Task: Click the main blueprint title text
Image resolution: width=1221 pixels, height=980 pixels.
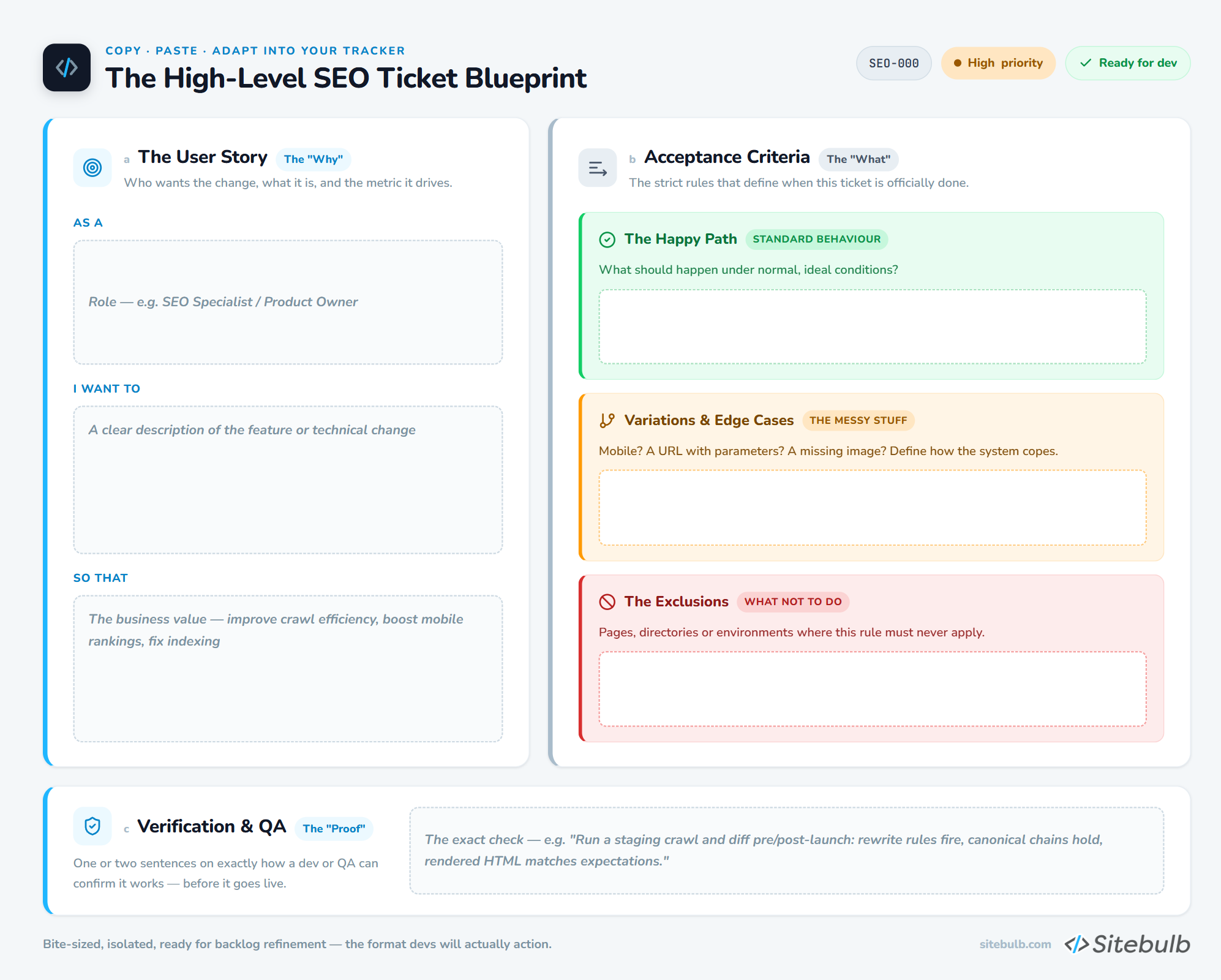Action: pos(346,78)
